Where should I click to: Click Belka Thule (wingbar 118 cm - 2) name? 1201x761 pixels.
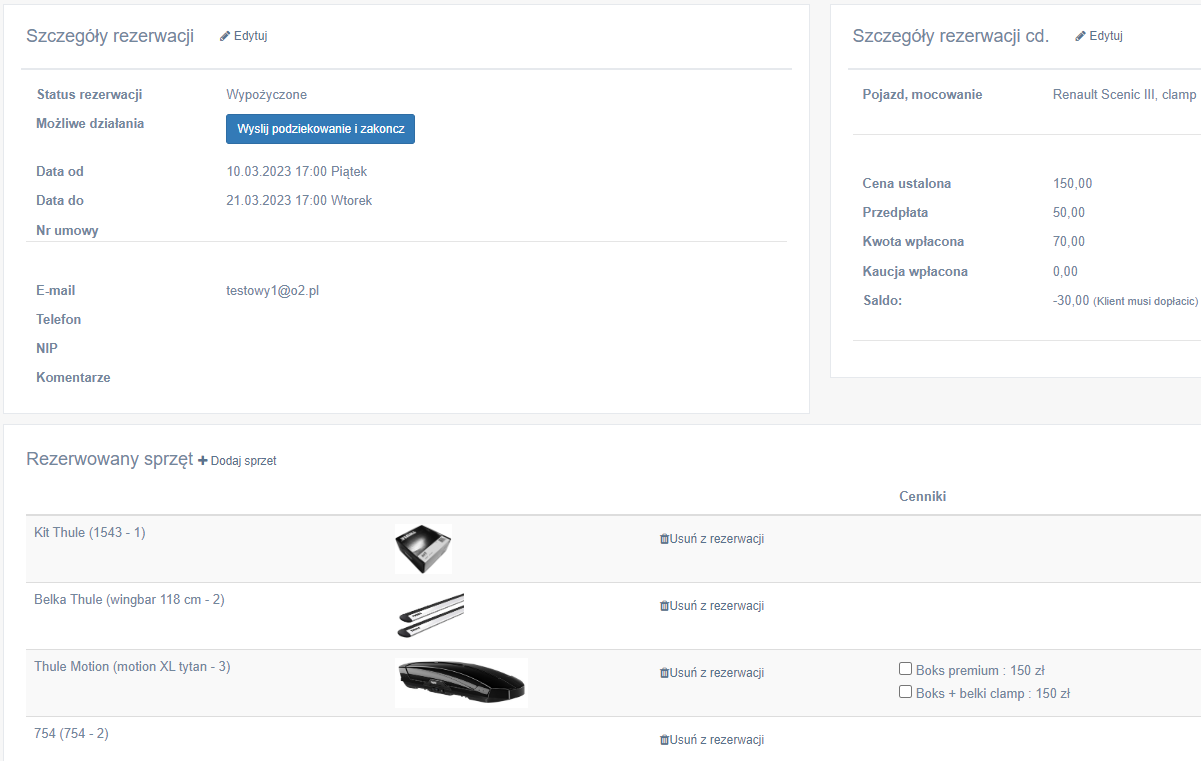coord(128,600)
